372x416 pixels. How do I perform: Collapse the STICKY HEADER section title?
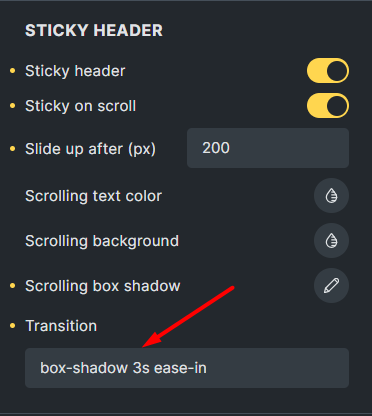tap(94, 30)
